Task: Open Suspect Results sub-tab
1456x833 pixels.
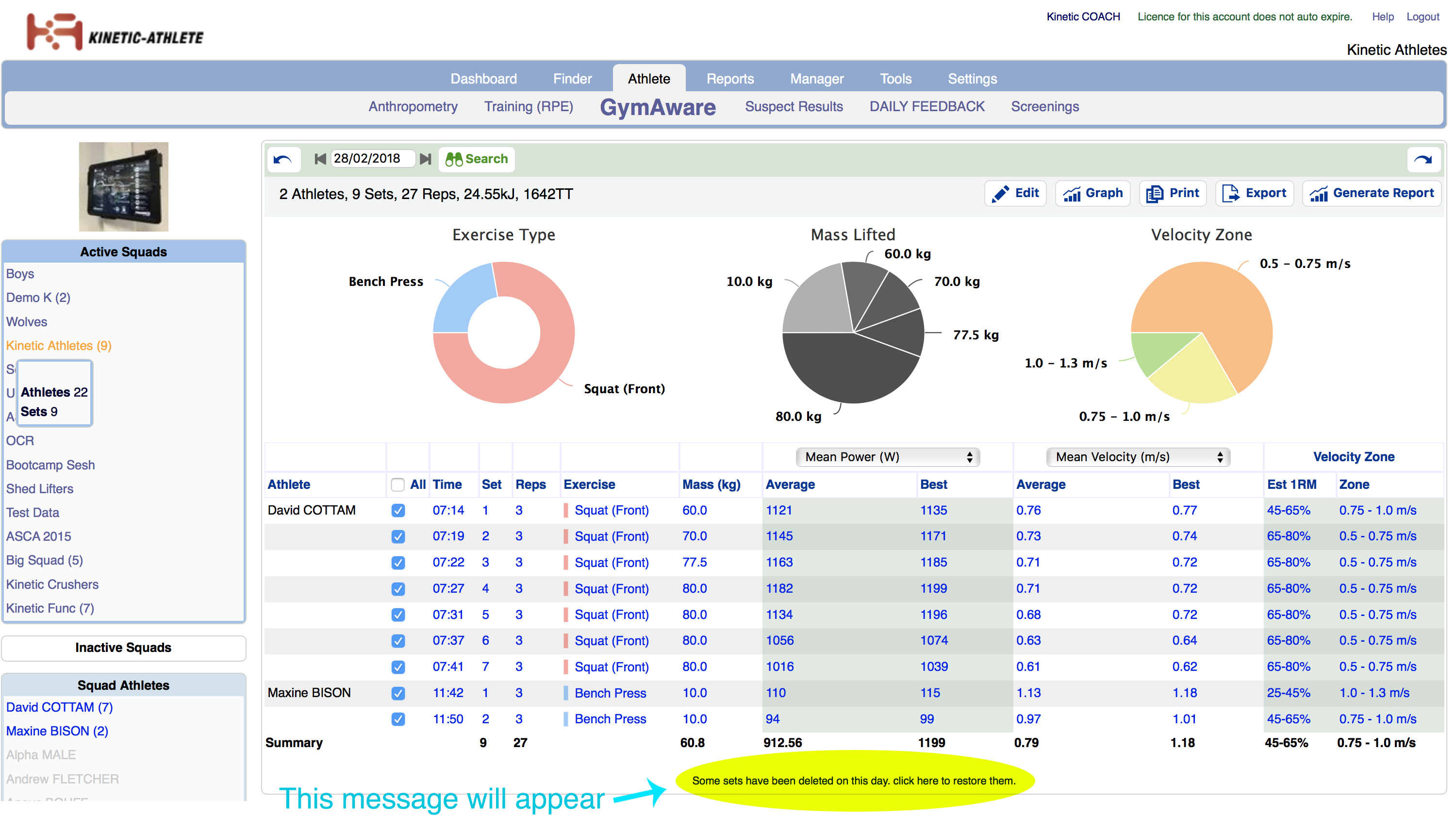Action: pyautogui.click(x=794, y=107)
